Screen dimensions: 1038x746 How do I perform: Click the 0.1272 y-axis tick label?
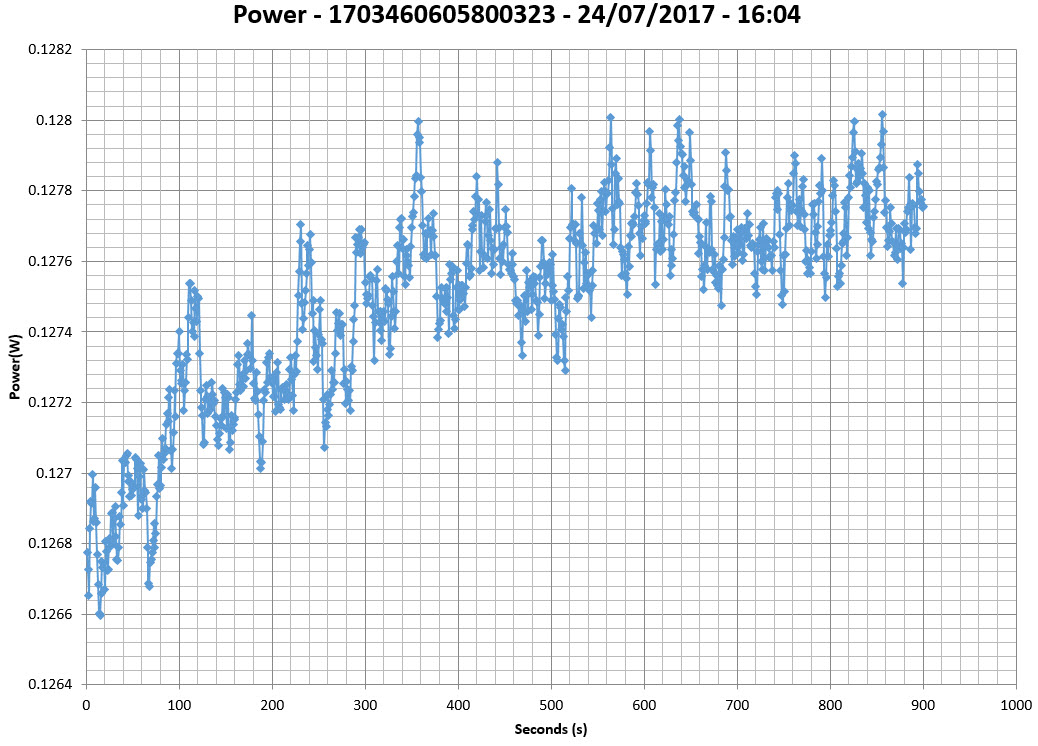click(x=53, y=403)
